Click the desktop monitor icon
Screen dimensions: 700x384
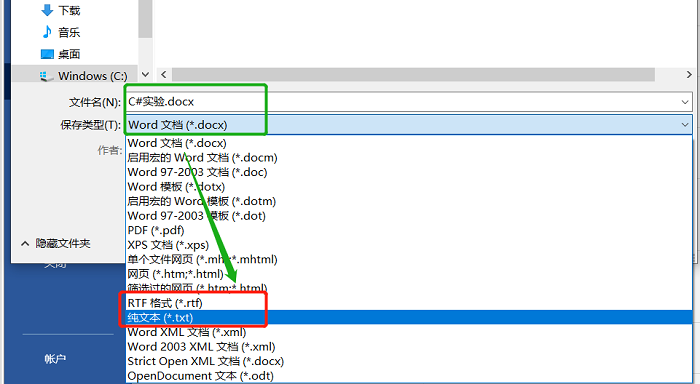pos(47,54)
